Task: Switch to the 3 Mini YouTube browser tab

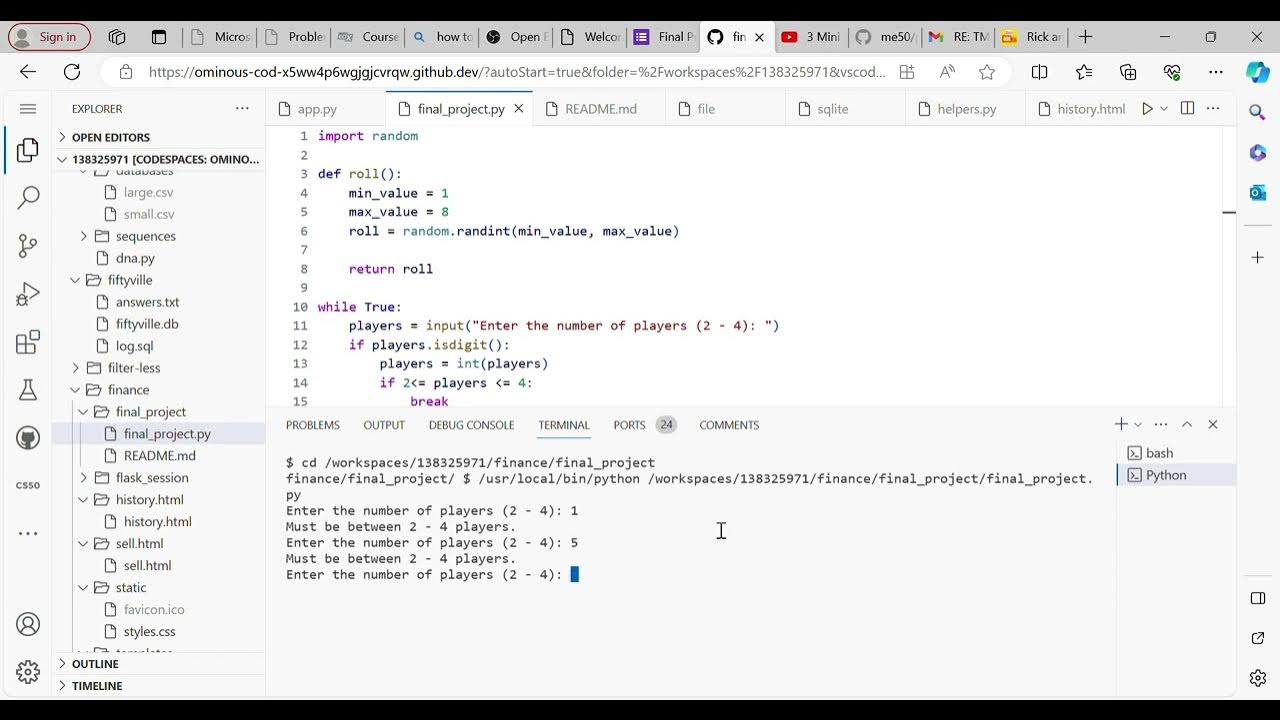Action: point(810,37)
